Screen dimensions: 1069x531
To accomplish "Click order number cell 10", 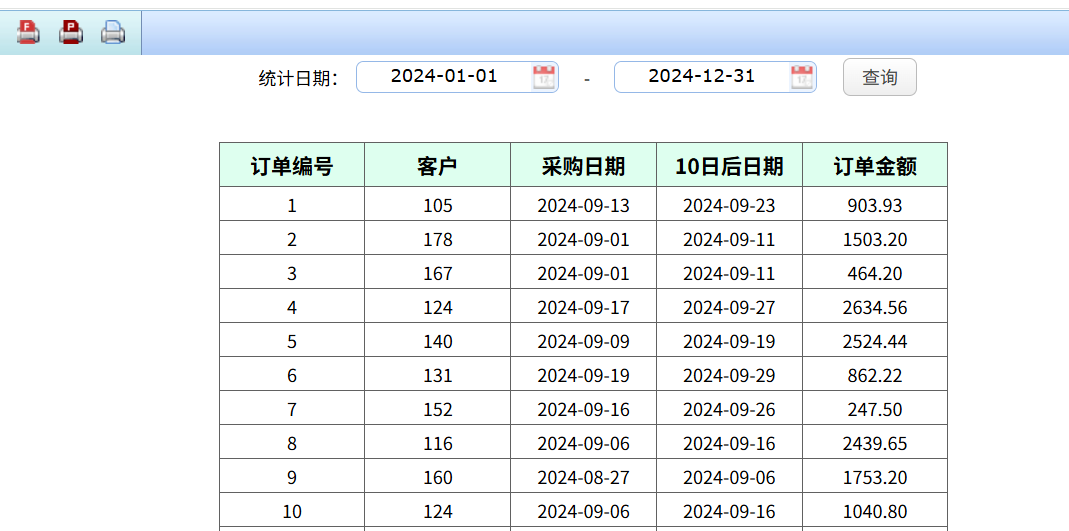I will click(292, 511).
